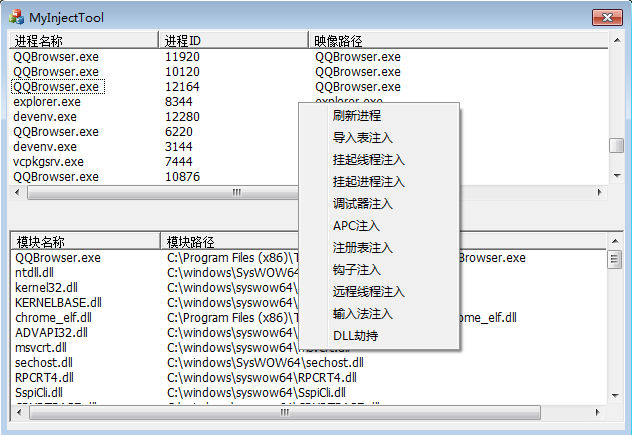Click the process list horizontal scrollbar thumb
The image size is (632, 435).
point(163,193)
